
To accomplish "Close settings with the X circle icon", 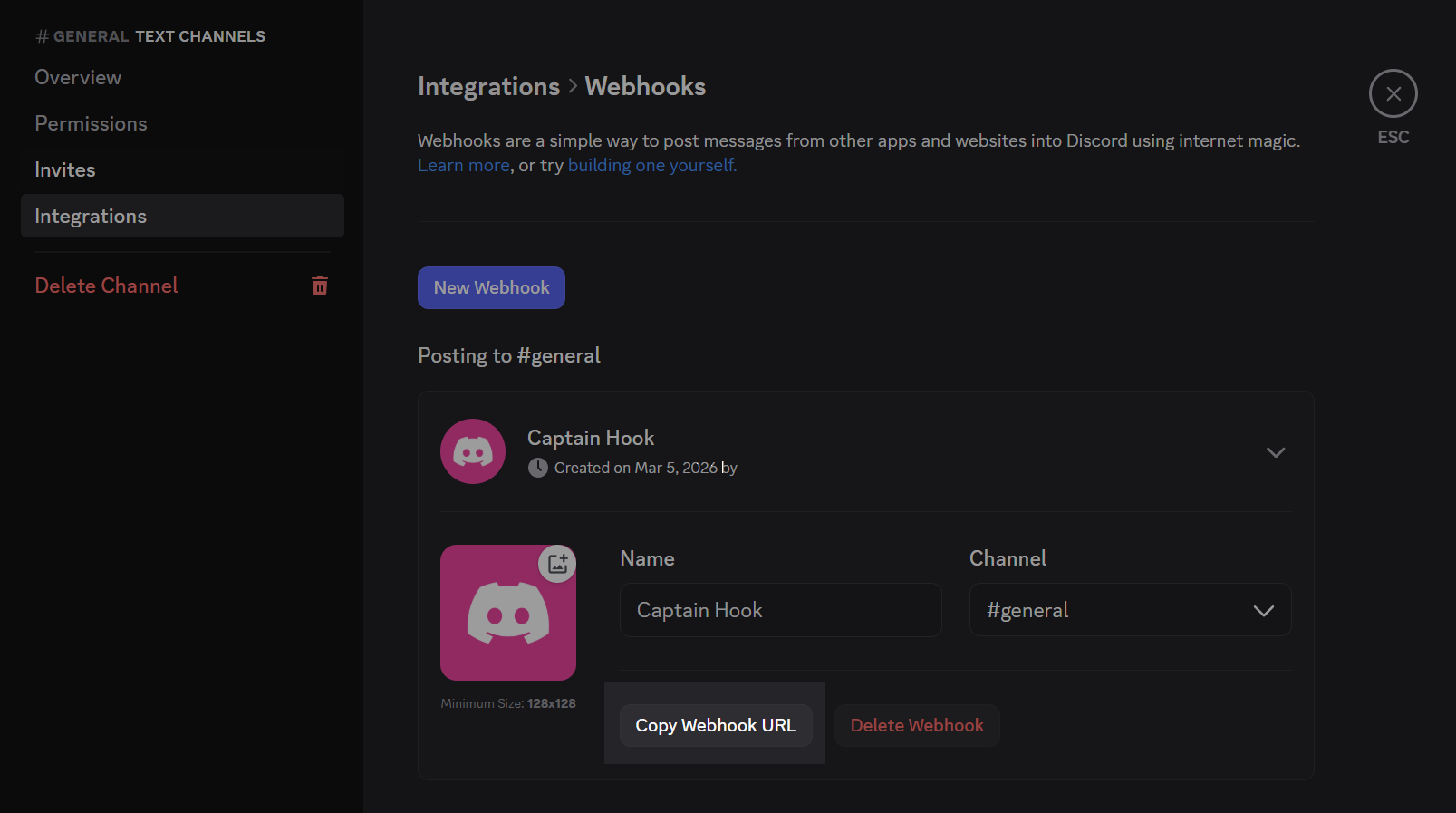I will pos(1393,93).
